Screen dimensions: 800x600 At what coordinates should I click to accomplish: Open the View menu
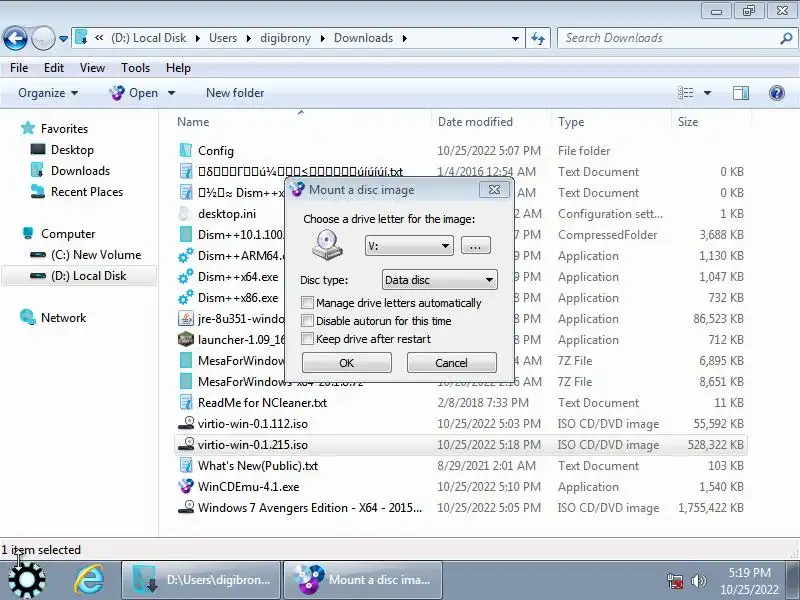pyautogui.click(x=92, y=68)
